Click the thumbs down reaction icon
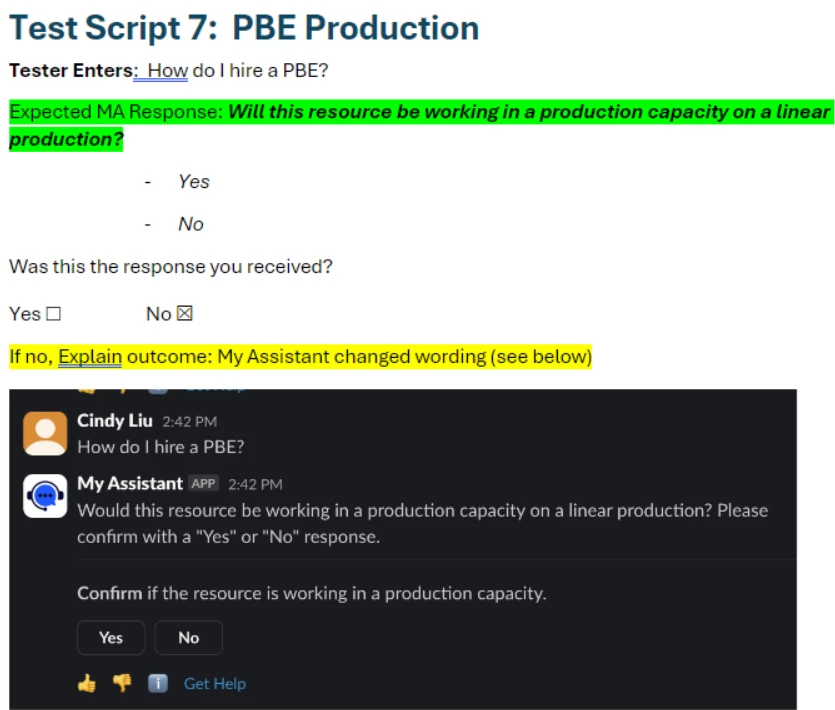Image resolution: width=835 pixels, height=710 pixels. point(122,683)
